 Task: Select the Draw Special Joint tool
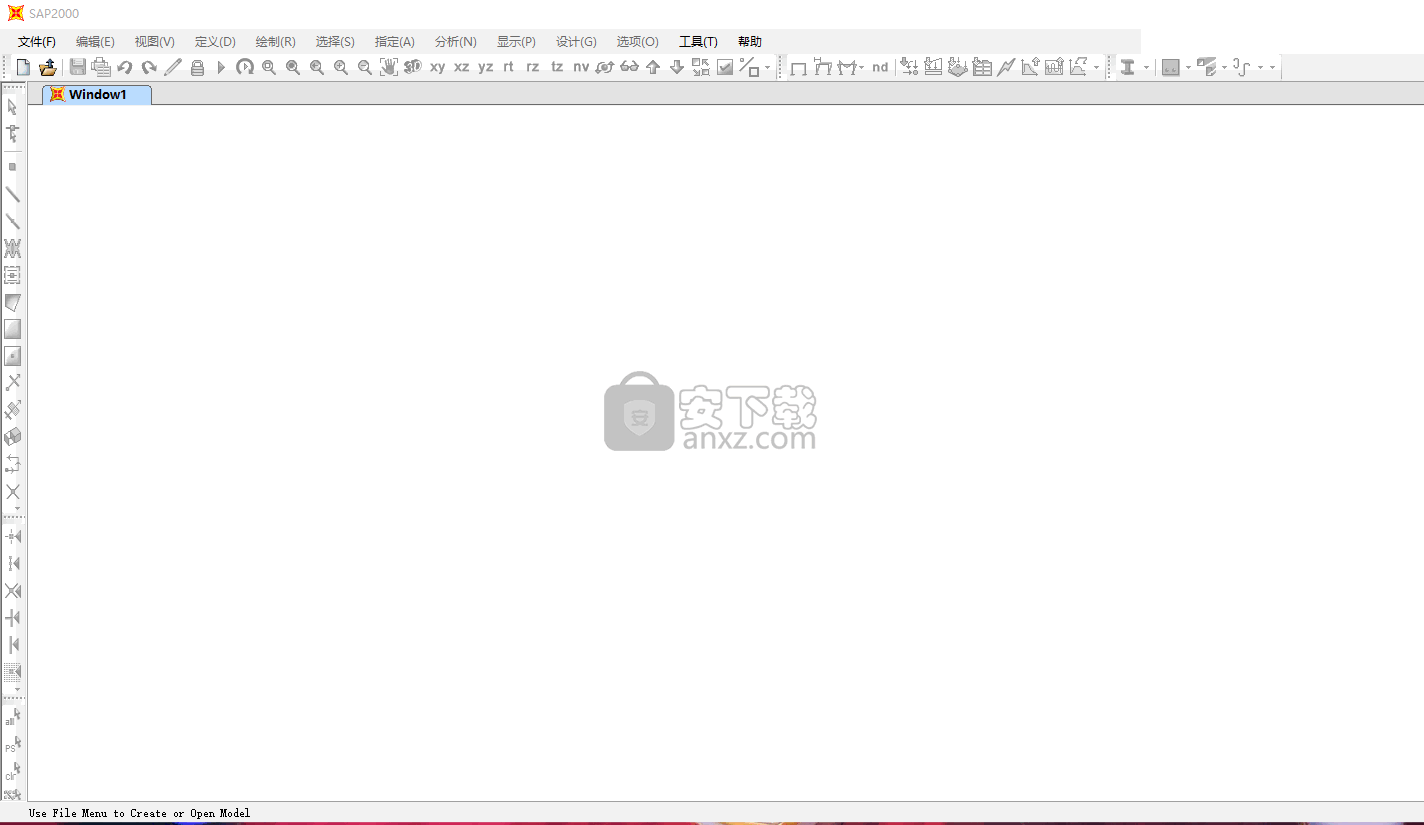13,167
